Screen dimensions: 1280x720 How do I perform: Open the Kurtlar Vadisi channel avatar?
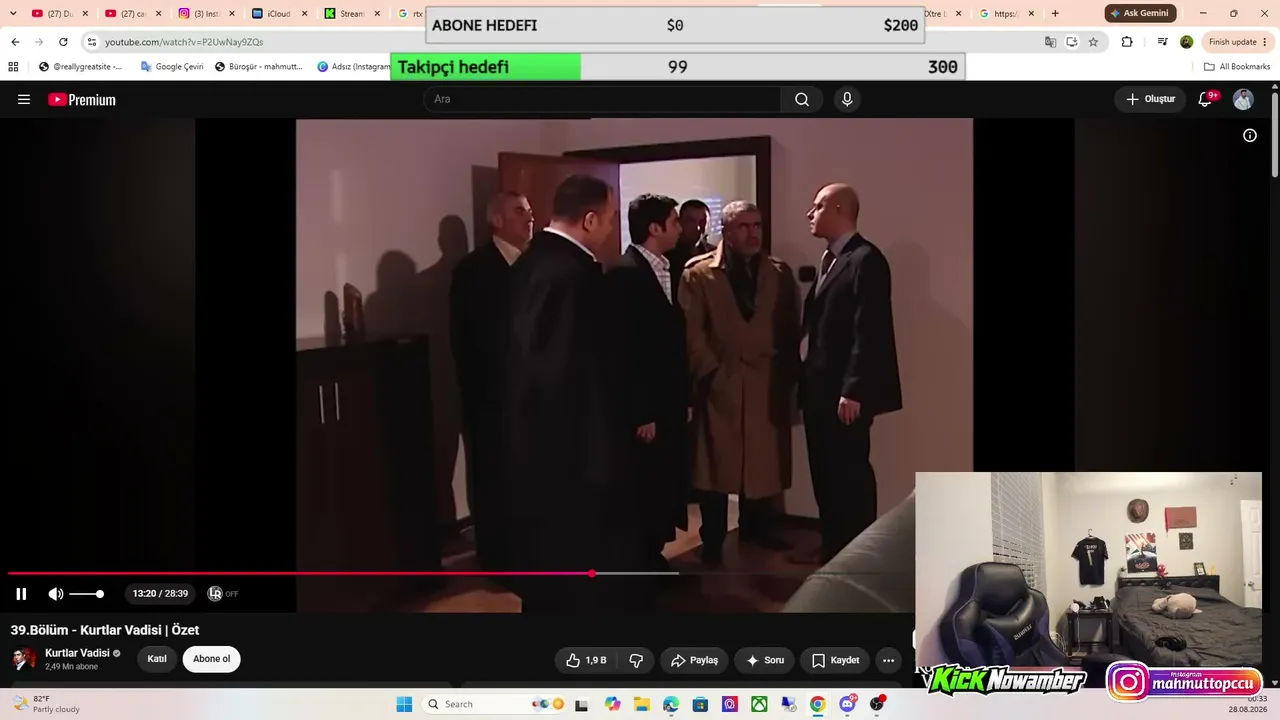click(24, 659)
